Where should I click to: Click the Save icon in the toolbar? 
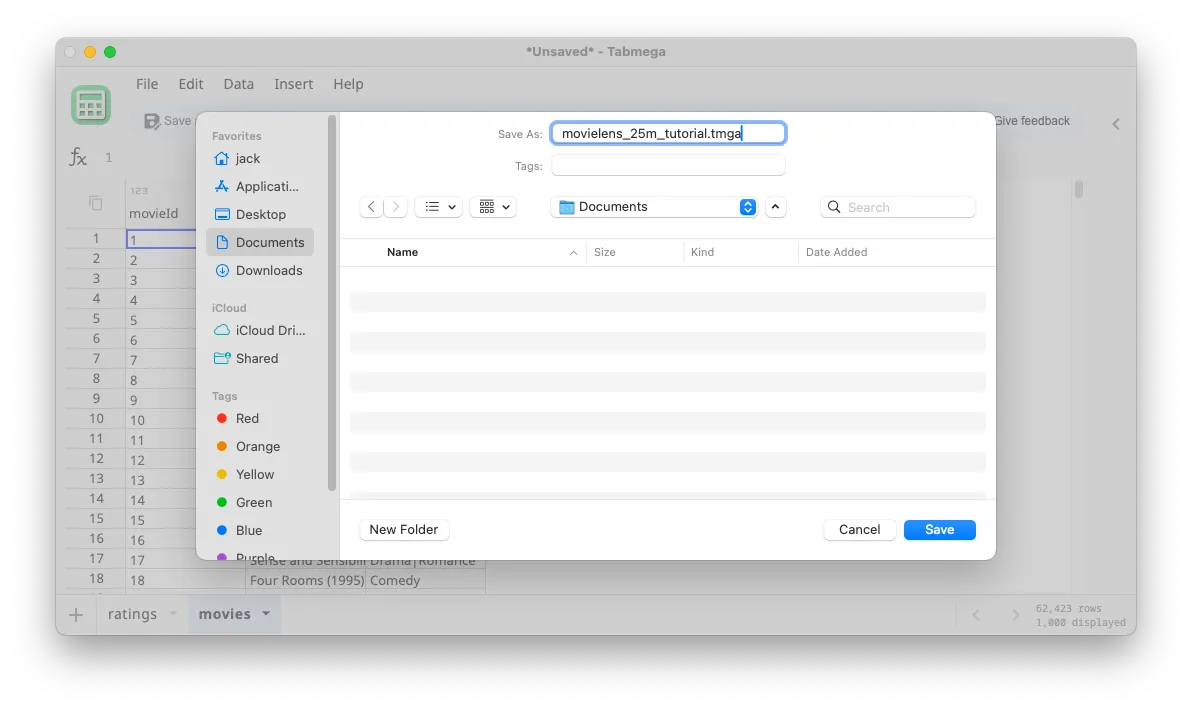[x=152, y=120]
